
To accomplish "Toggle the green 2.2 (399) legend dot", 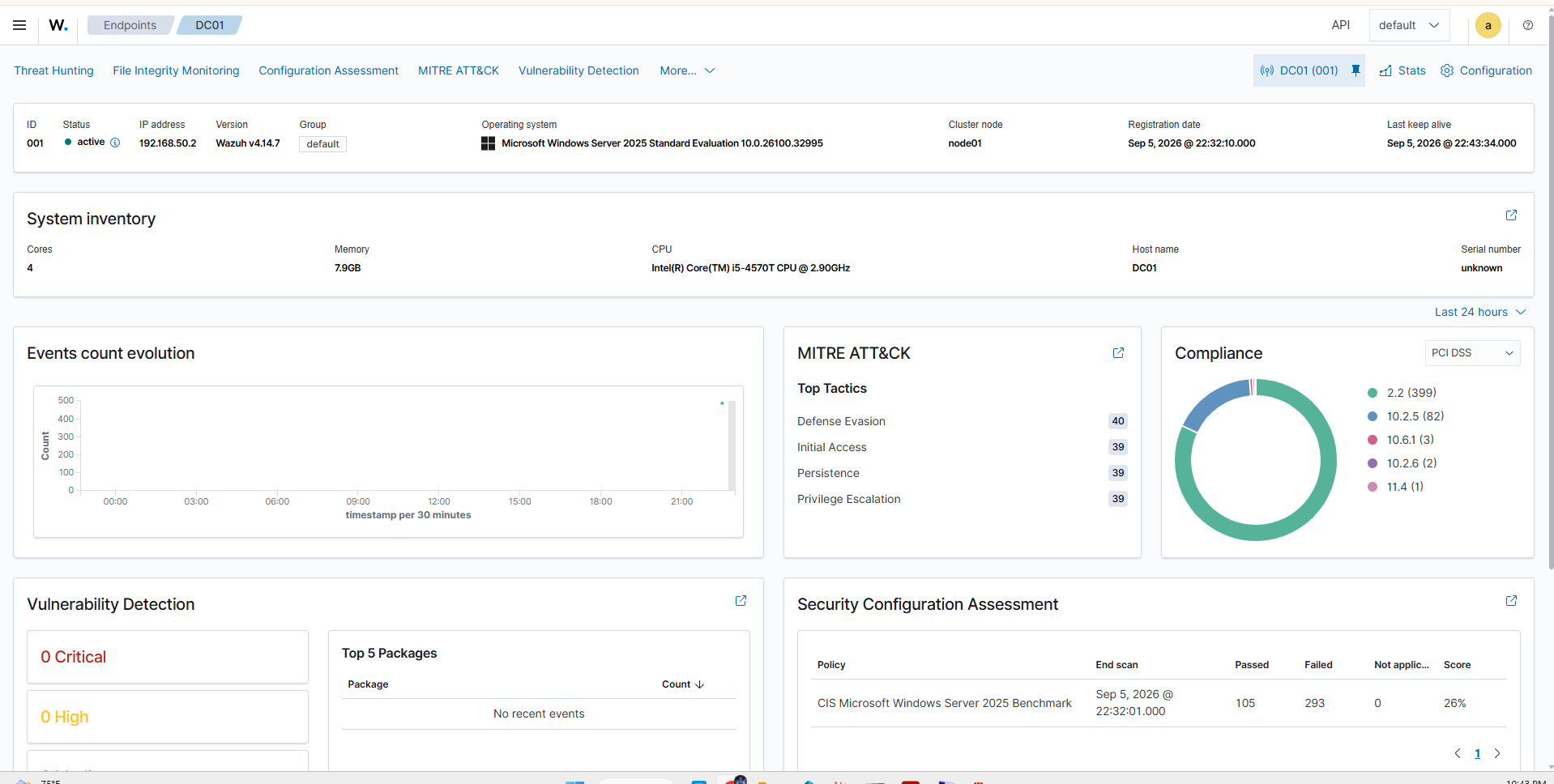I will click(1373, 393).
